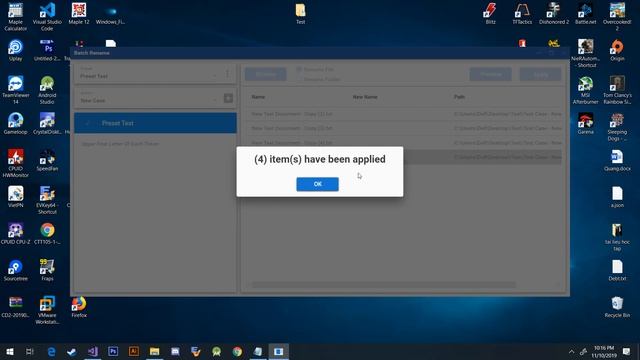Open Illustrator from the taskbar

[x=133, y=351]
